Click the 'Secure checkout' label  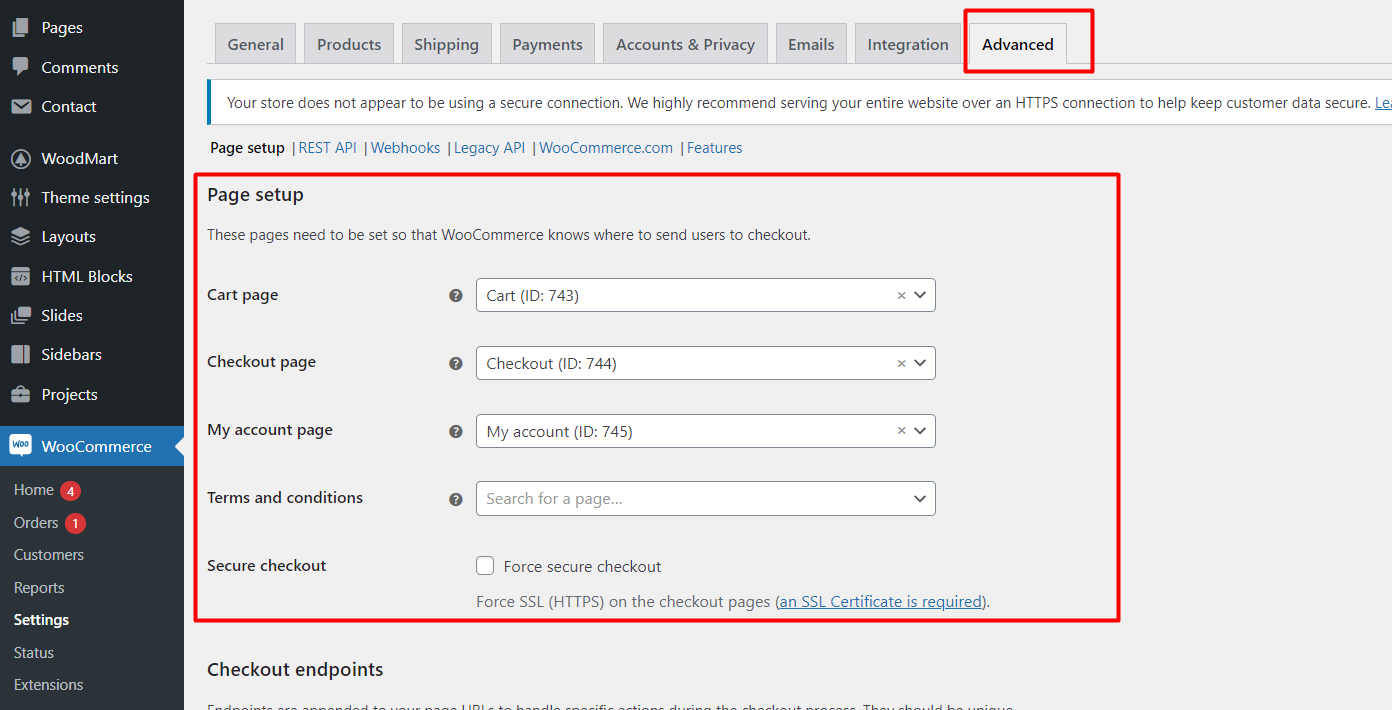(267, 565)
